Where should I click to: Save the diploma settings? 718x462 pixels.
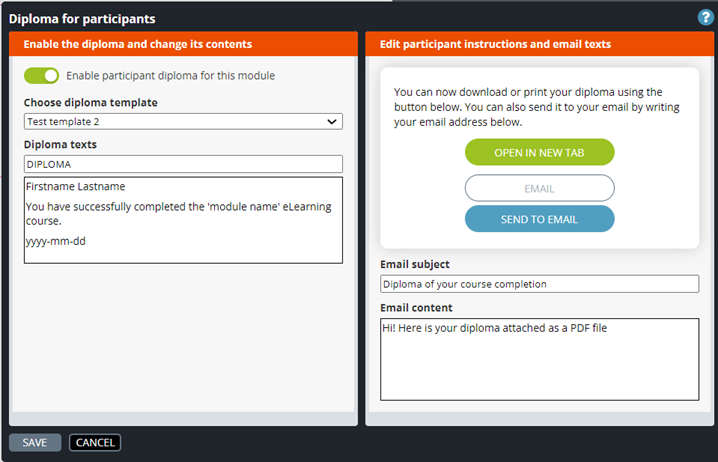pos(35,443)
